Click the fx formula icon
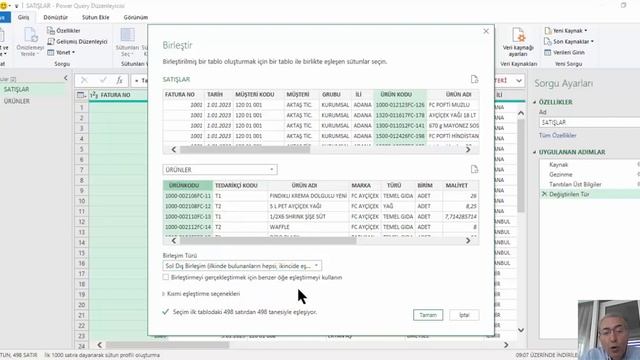Viewport: 640px width, 360px height. (119, 80)
